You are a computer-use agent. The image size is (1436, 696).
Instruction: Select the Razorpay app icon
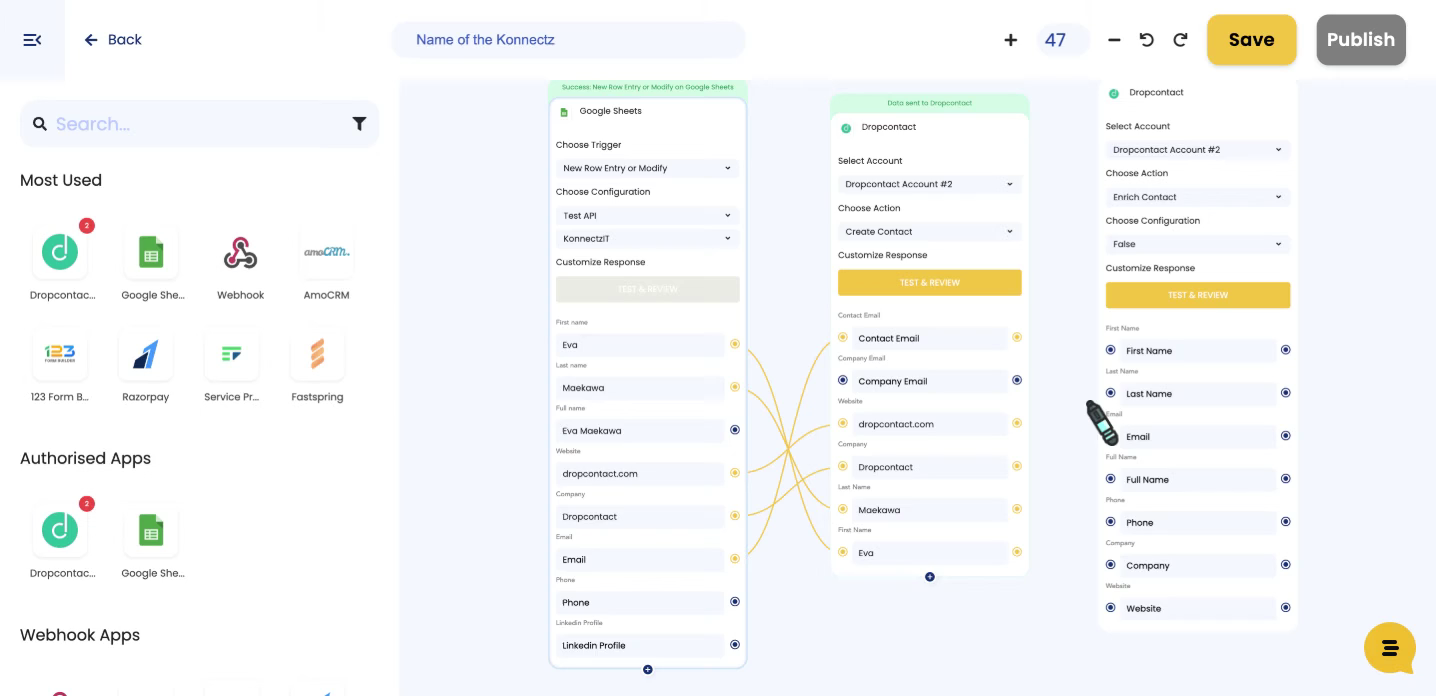click(x=146, y=354)
